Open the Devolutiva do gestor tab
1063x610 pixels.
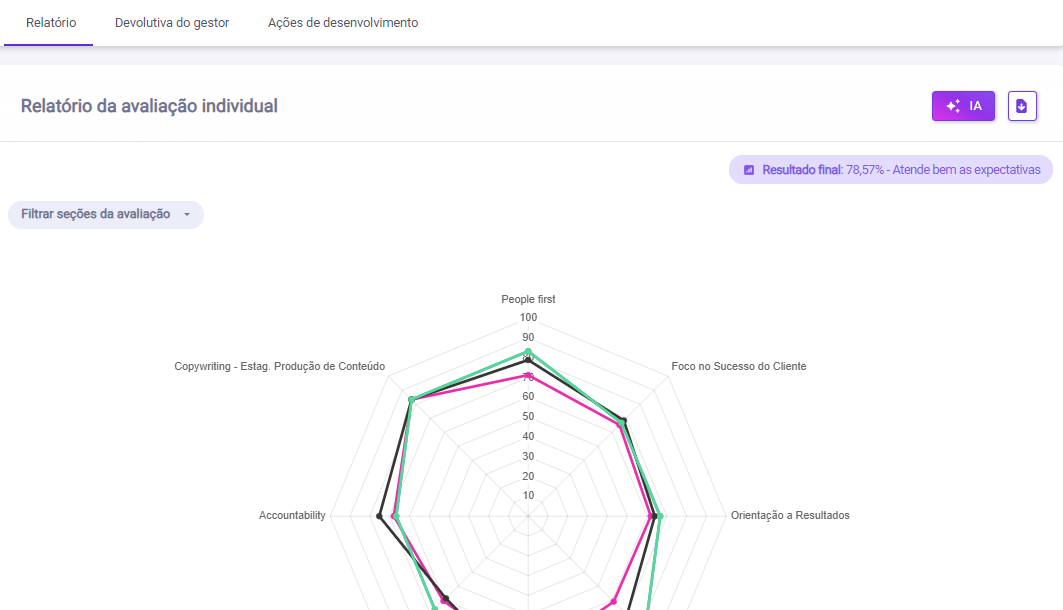(x=172, y=23)
